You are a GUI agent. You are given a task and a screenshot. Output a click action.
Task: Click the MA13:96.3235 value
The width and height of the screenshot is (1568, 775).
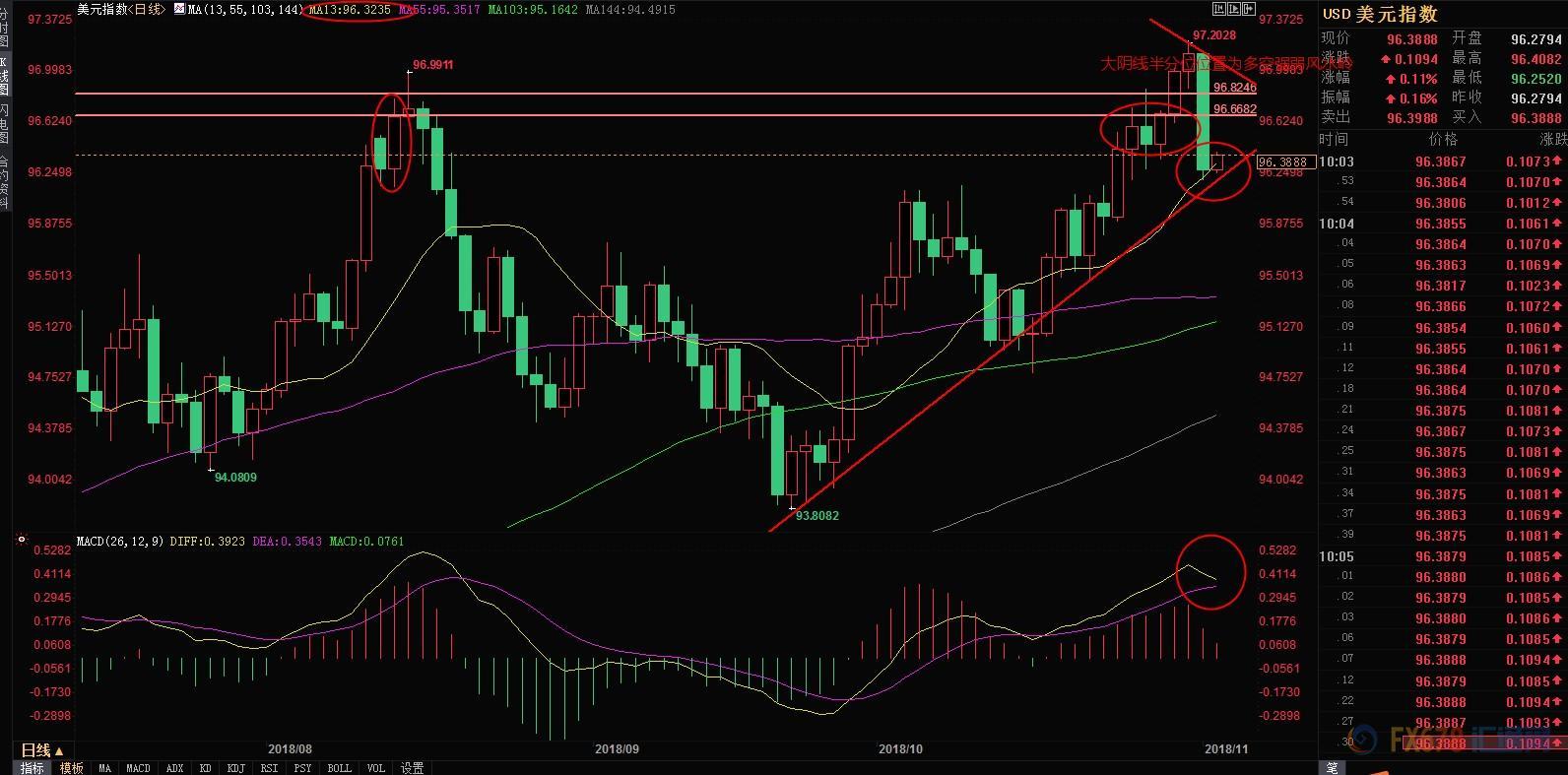pos(350,9)
